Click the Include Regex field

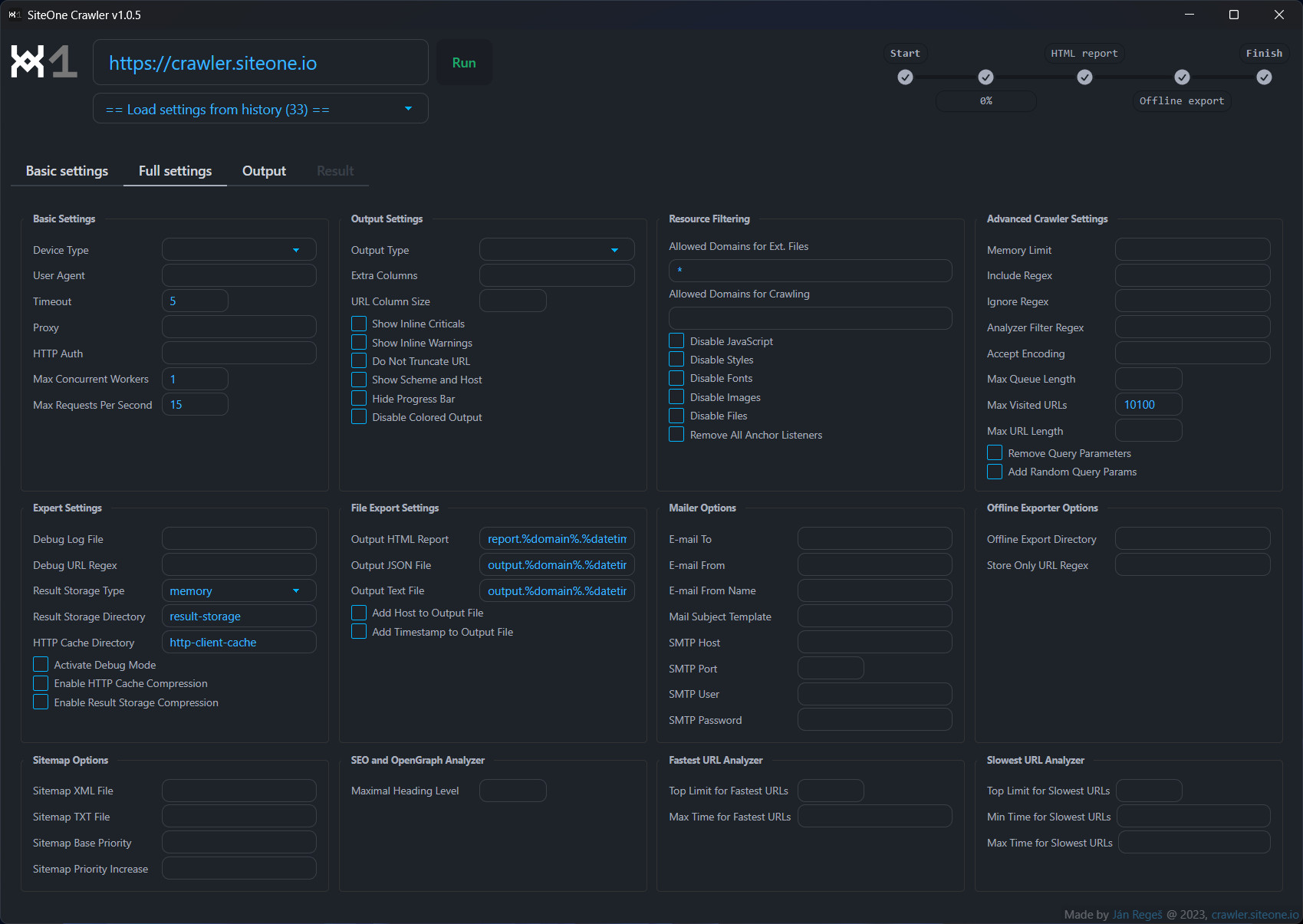tap(1193, 275)
